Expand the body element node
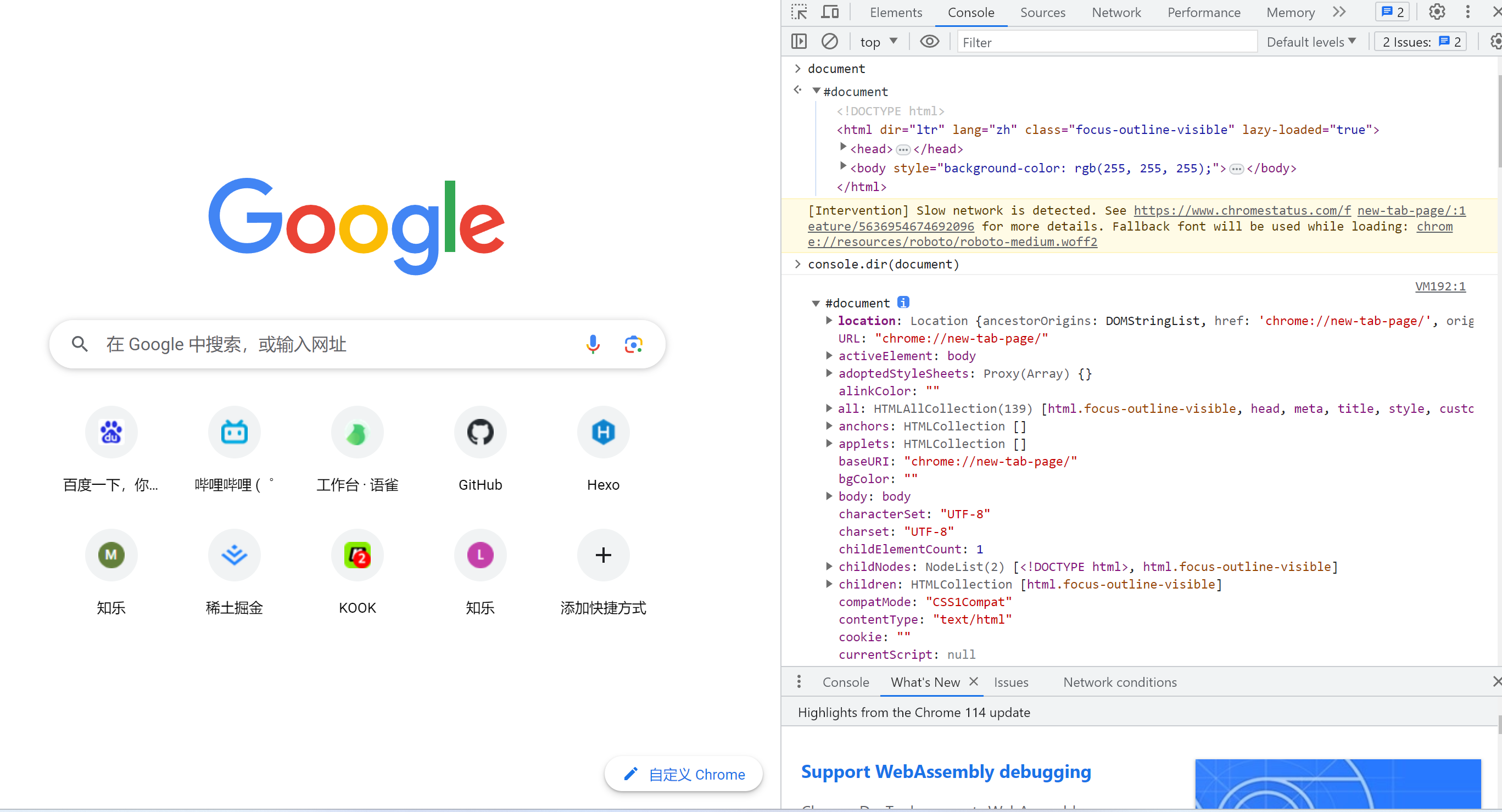The height and width of the screenshot is (812, 1502). (842, 166)
